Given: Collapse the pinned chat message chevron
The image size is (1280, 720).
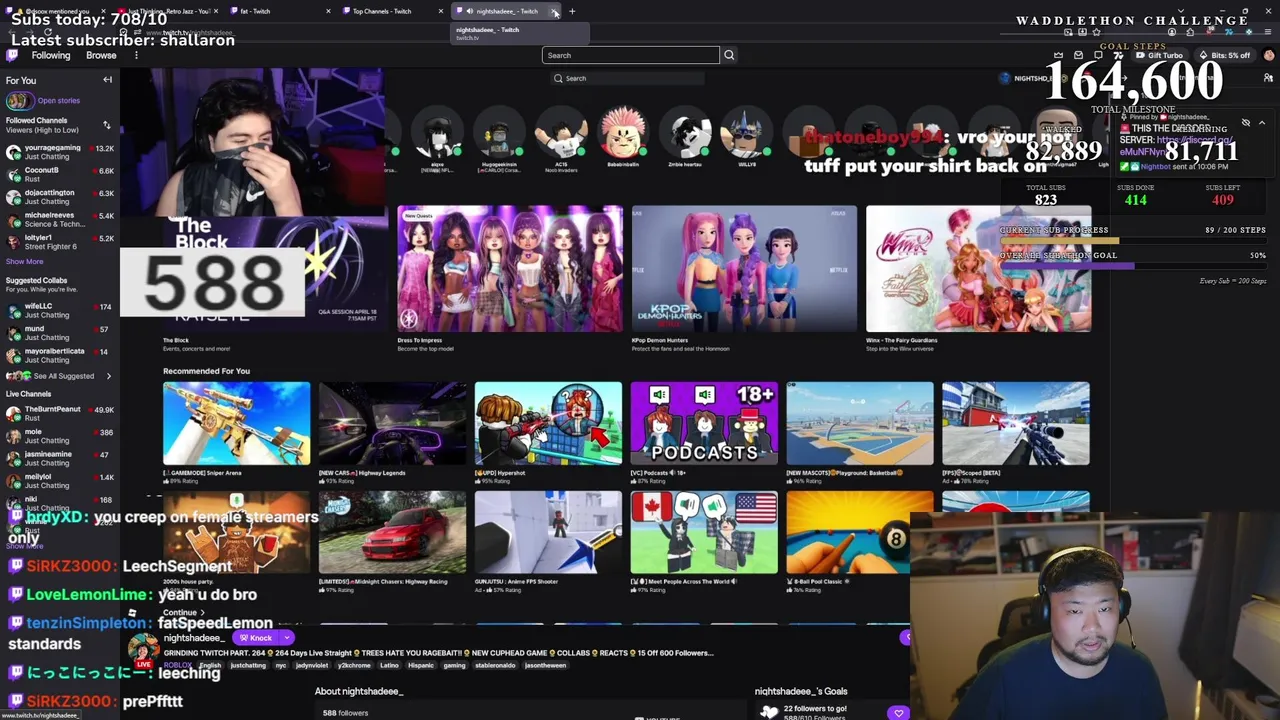Looking at the screenshot, I should [1261, 123].
